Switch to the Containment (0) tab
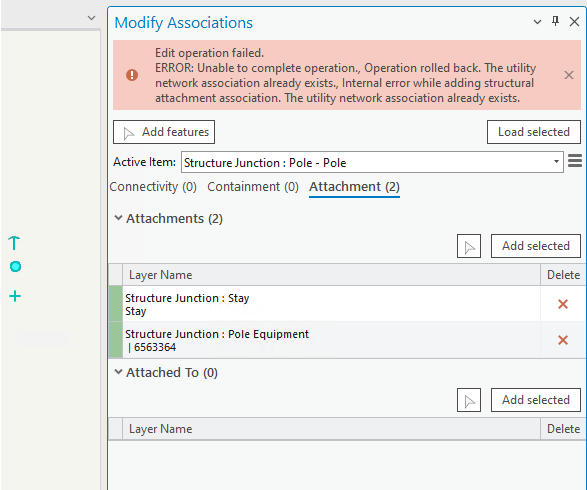This screenshot has width=587, height=490. coord(253,186)
